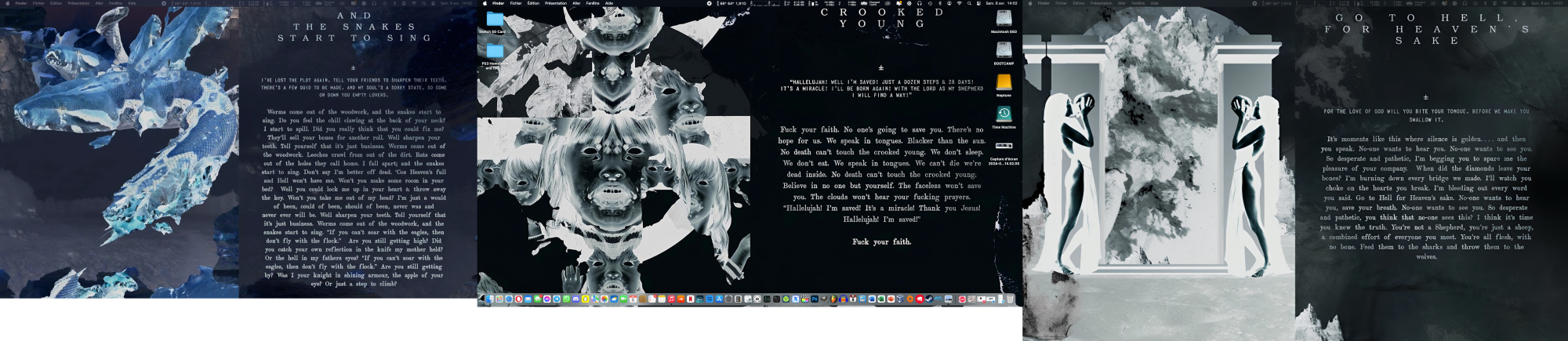Image resolution: width=1568 pixels, height=341 pixels.
Task: Open SoundCloud from the Dock
Action: (x=681, y=299)
